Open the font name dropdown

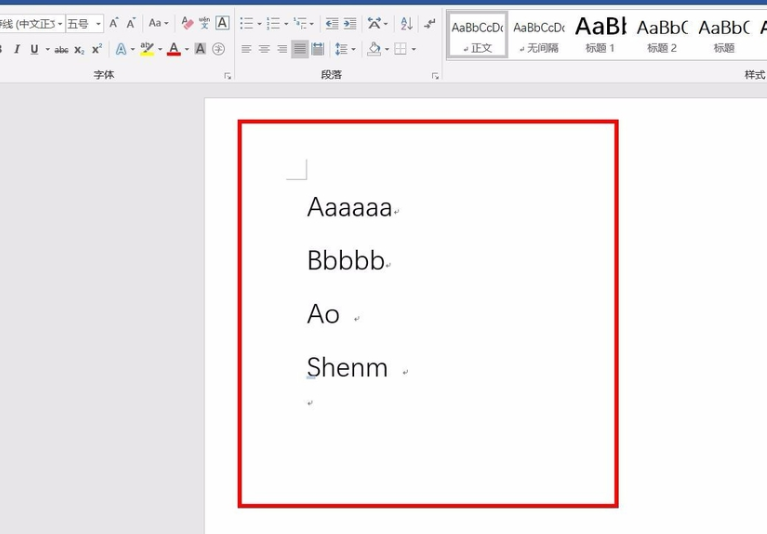click(60, 24)
